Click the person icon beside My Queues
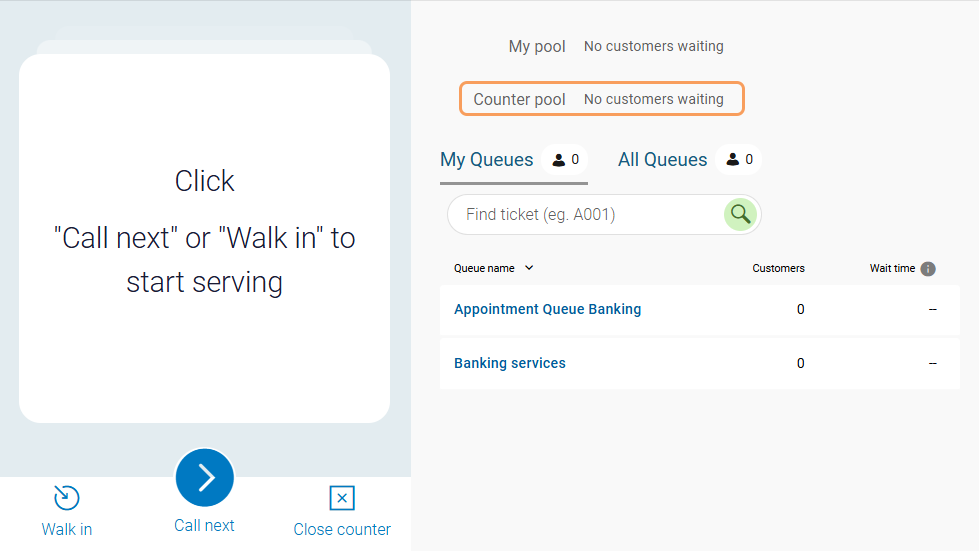Screen dimensions: 979x551 pos(559,160)
